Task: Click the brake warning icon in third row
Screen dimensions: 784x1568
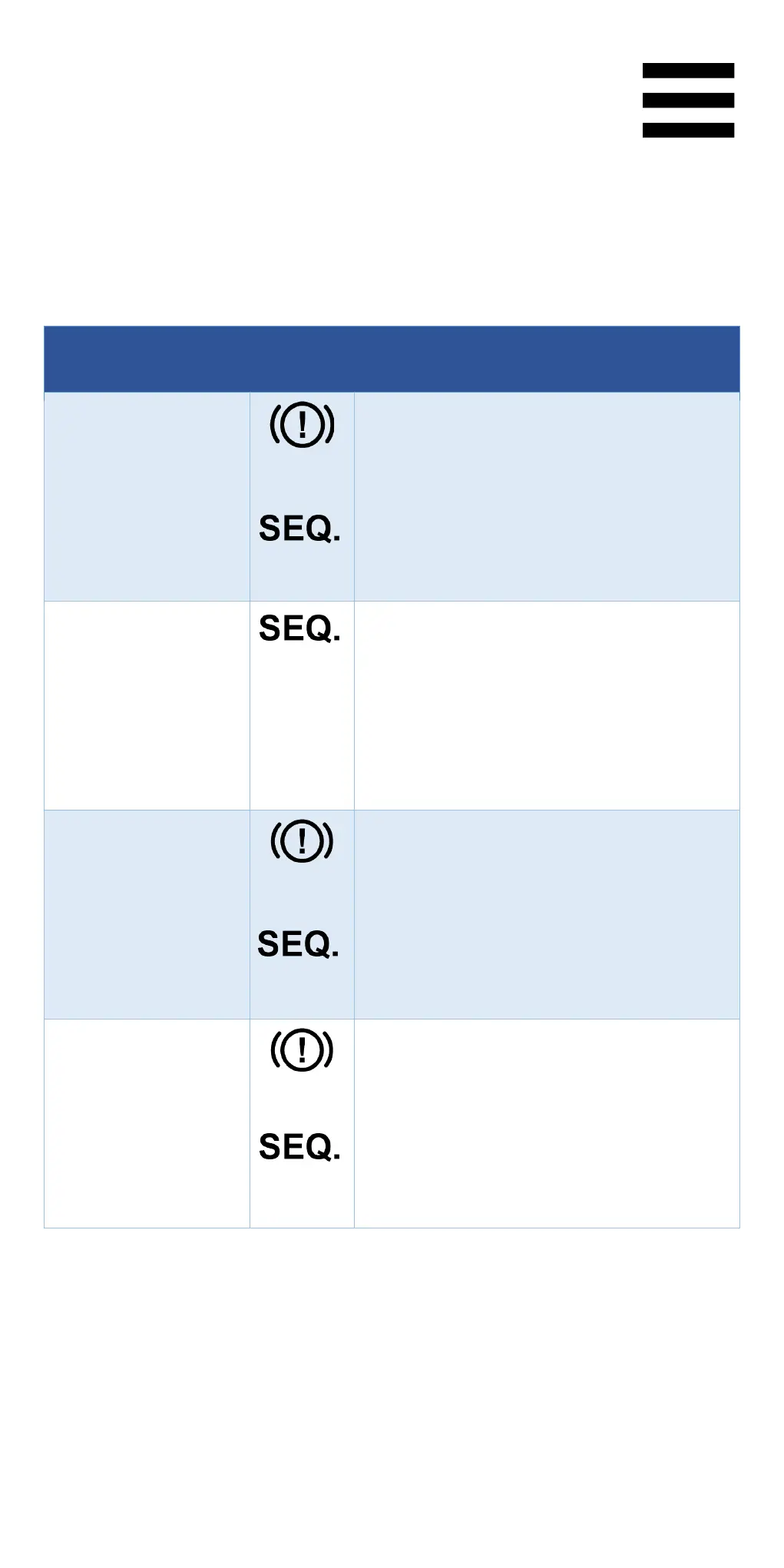Action: tap(302, 840)
